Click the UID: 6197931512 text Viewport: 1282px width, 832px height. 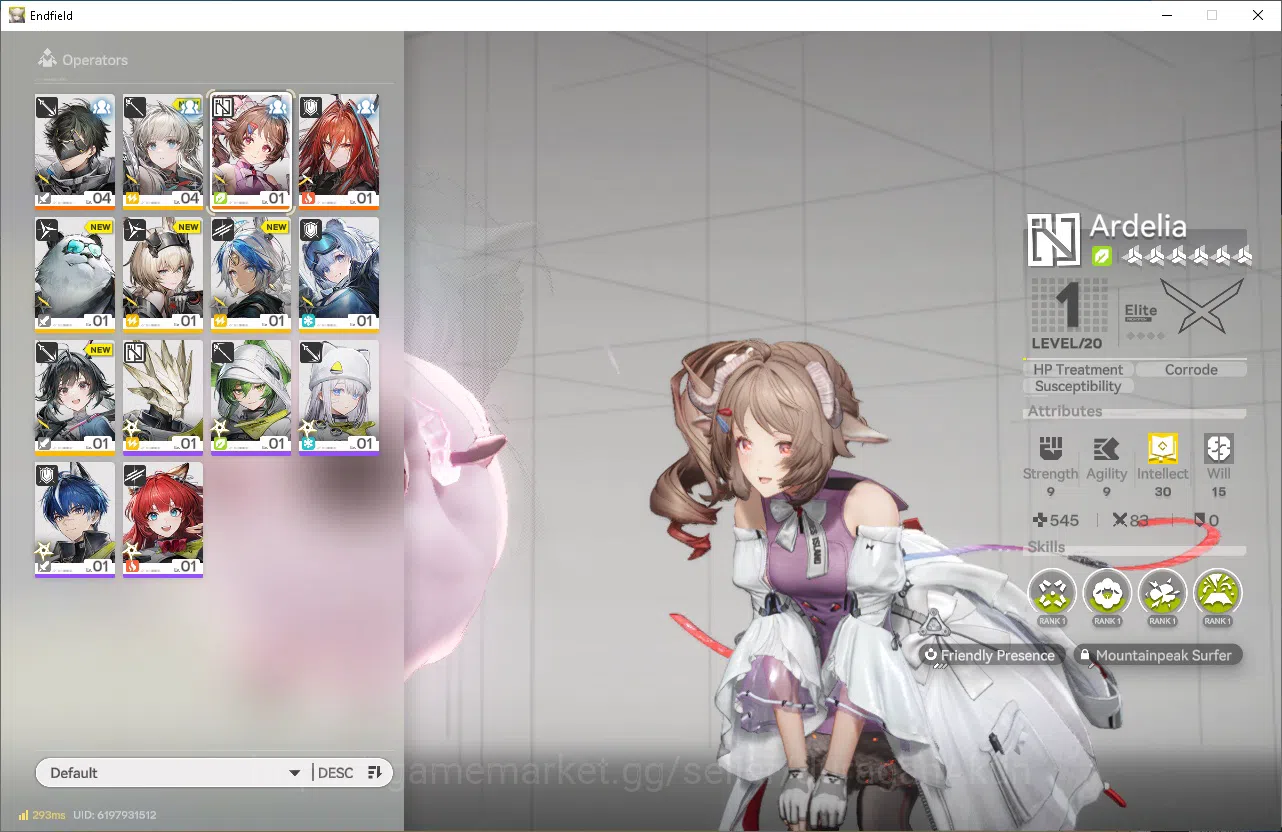click(x=114, y=815)
